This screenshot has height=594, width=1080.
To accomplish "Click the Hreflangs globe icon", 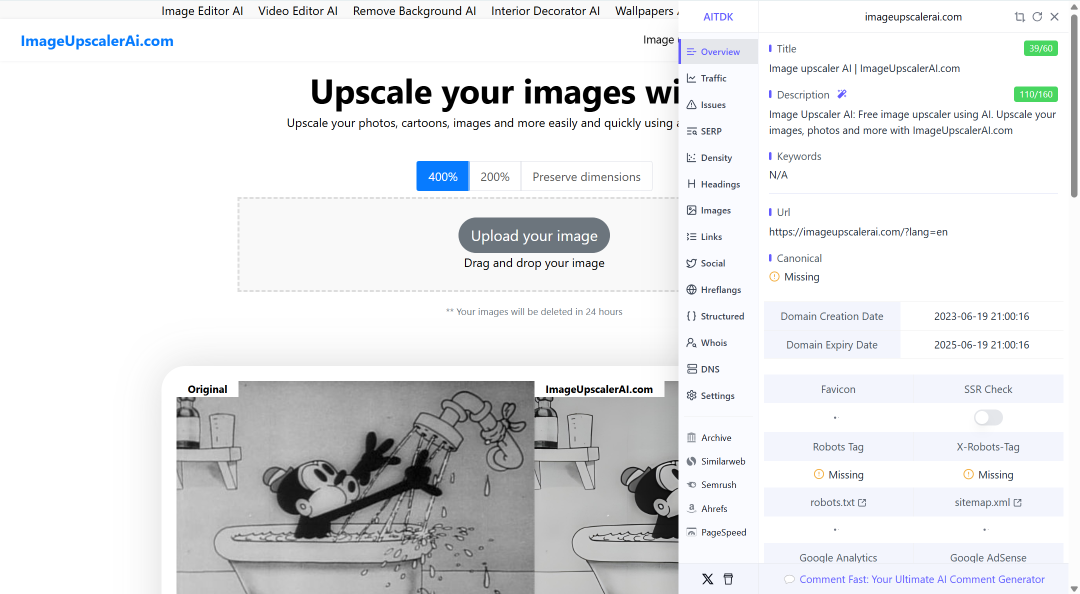I will pos(692,289).
